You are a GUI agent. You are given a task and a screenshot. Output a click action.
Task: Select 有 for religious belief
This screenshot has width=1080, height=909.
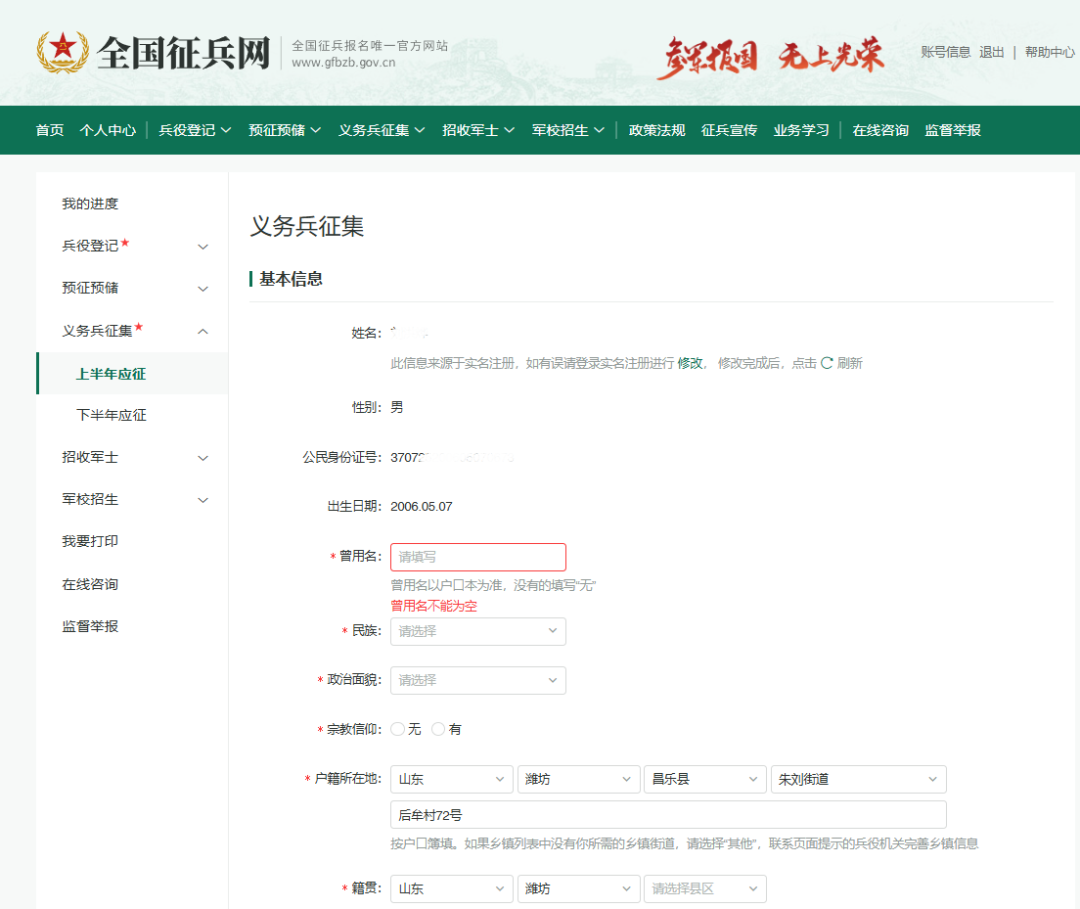coord(438,729)
